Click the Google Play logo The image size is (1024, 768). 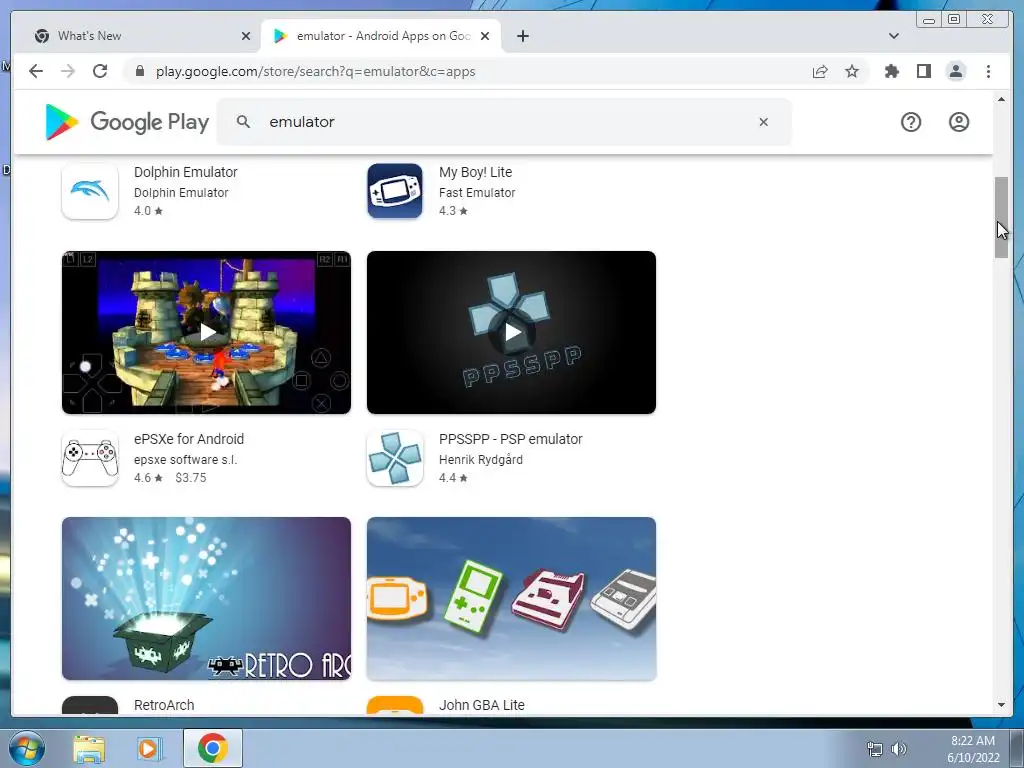[x=127, y=121]
